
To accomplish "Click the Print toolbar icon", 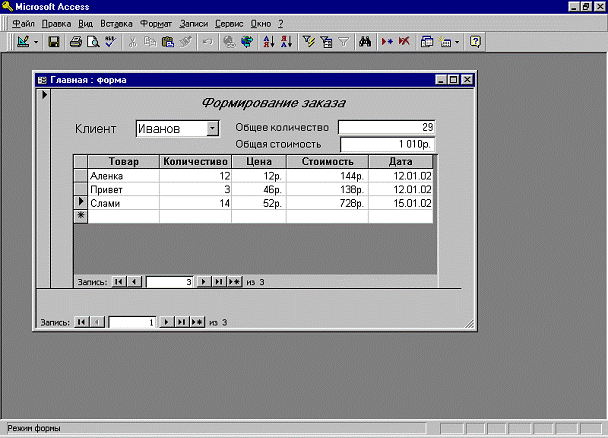I will point(75,42).
